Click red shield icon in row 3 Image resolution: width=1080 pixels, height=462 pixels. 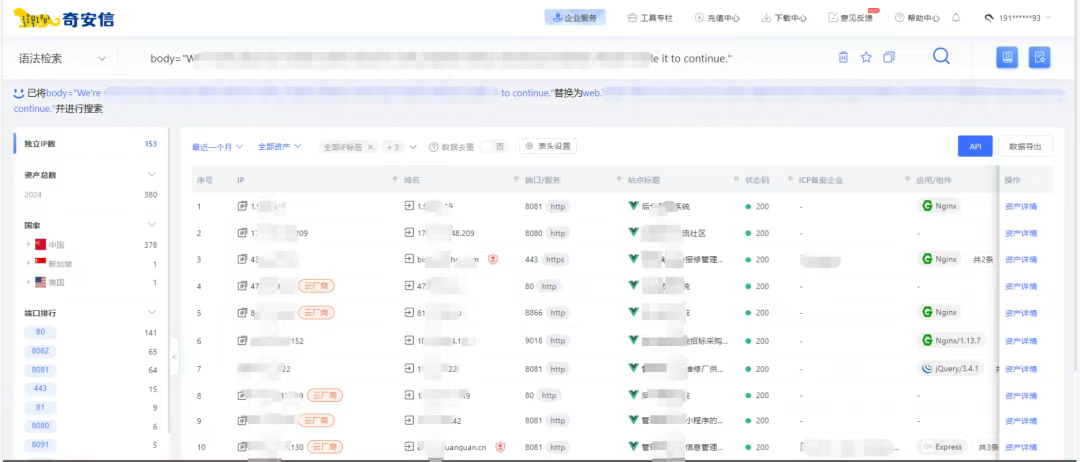[493, 260]
